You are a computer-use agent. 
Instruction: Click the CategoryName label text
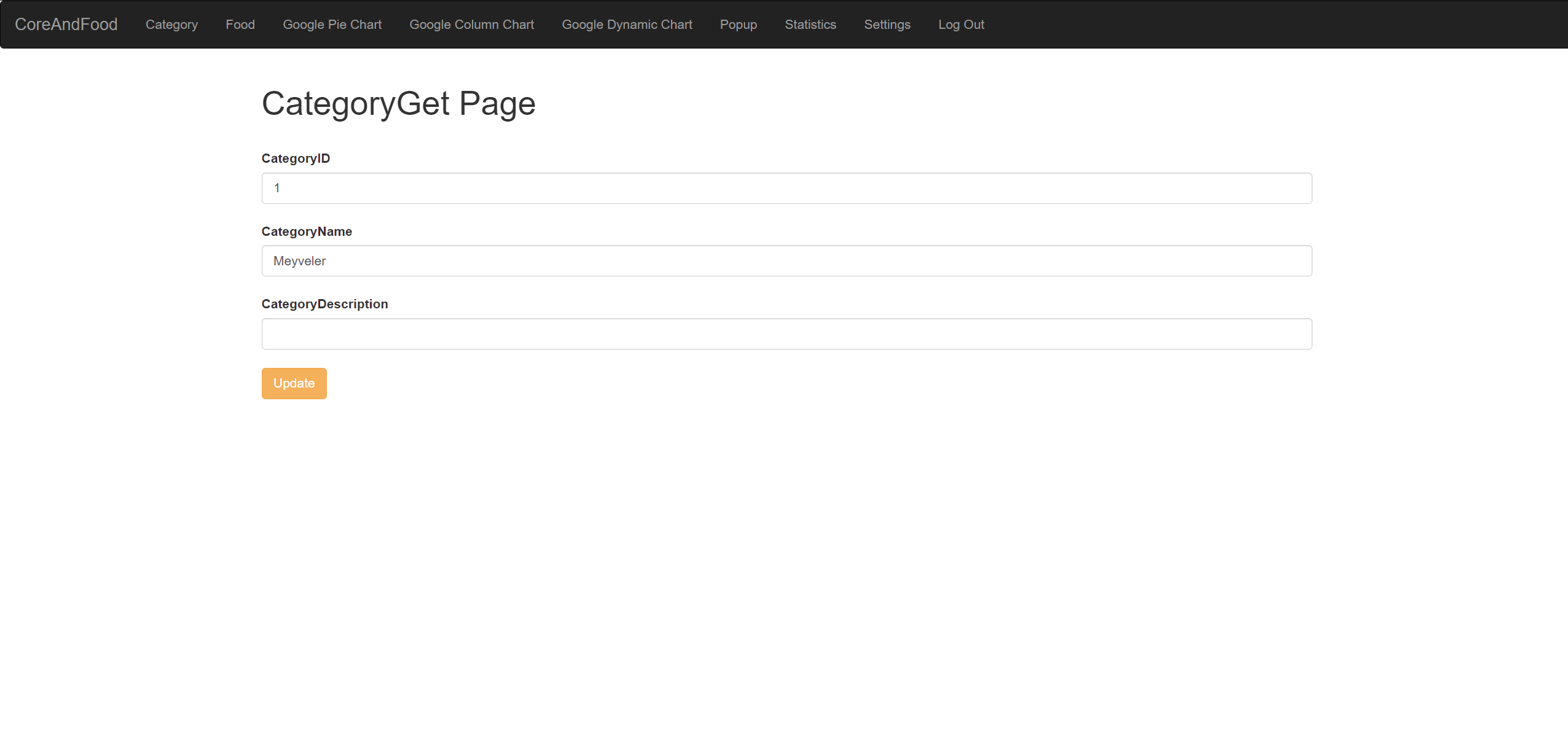[x=307, y=231]
